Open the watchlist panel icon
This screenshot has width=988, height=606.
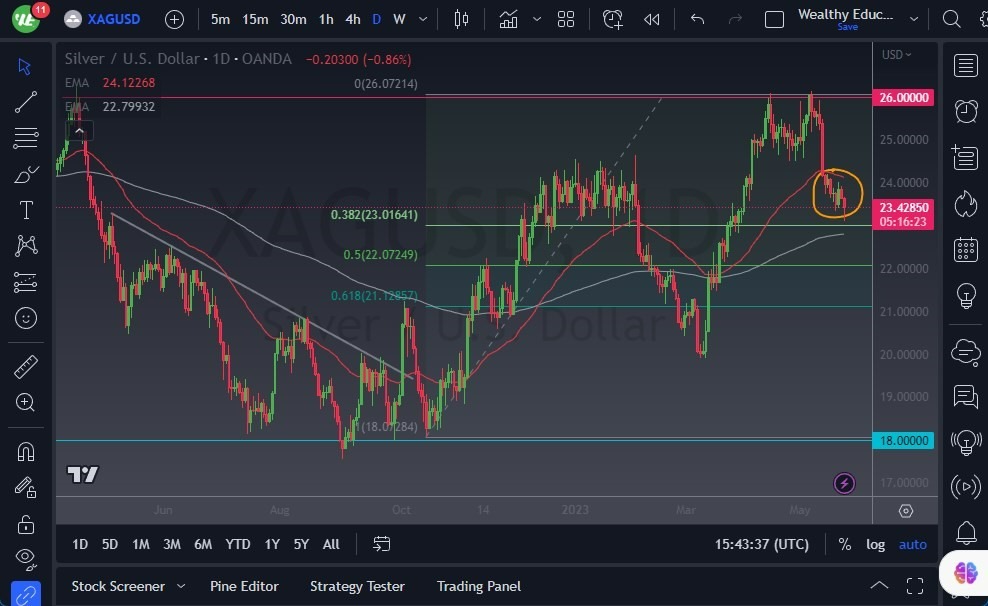coord(965,66)
